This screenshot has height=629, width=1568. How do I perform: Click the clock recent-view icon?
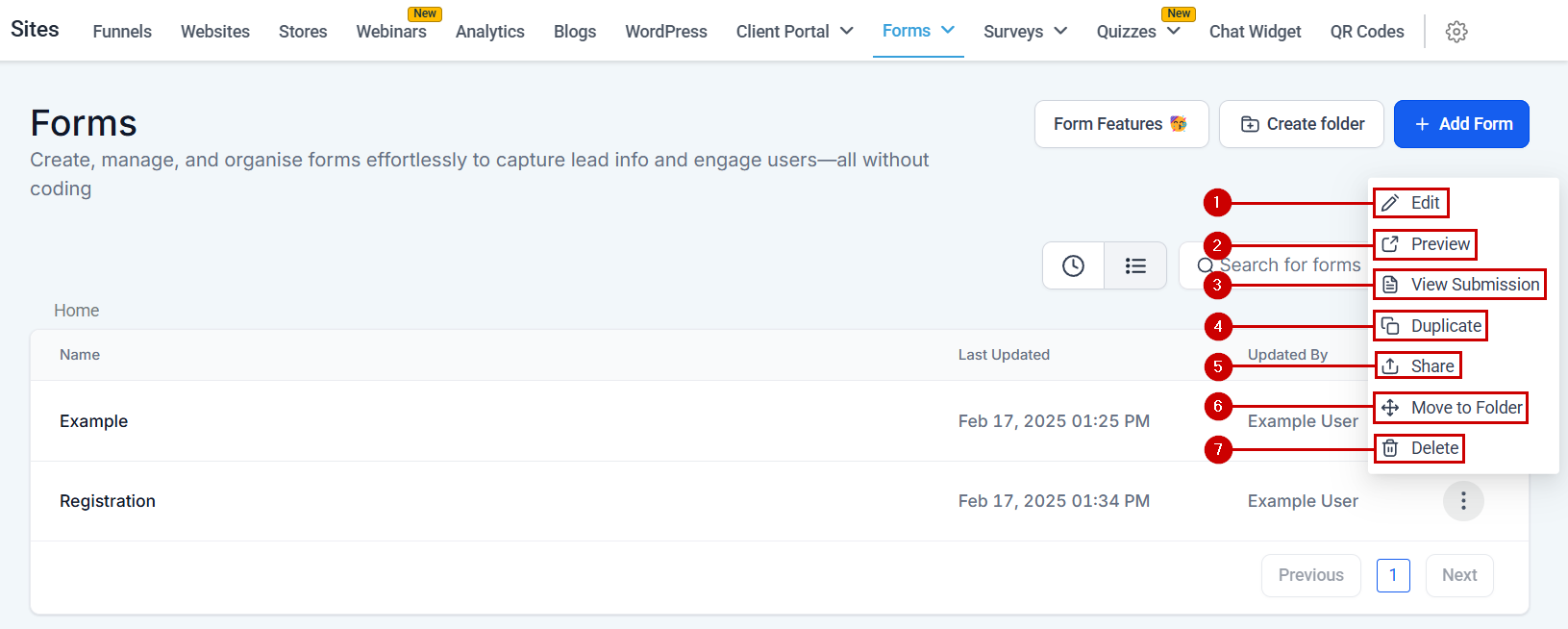click(1074, 265)
